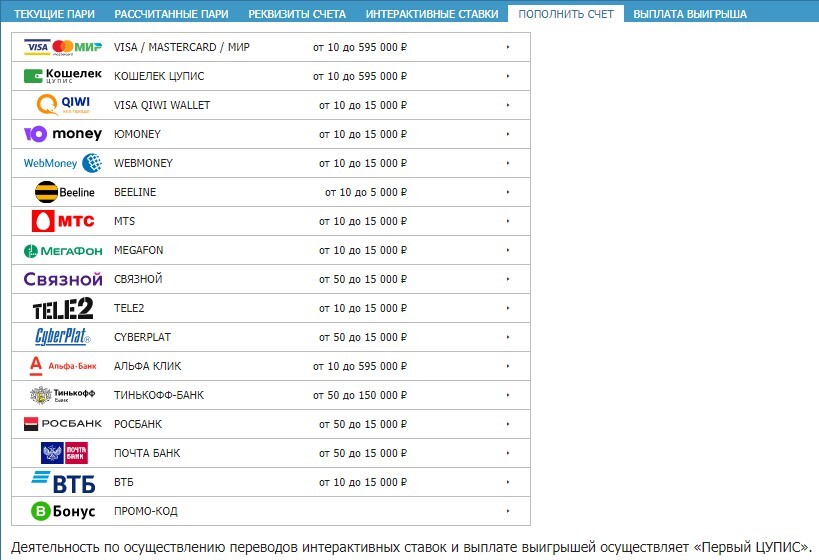
Task: Click the Visa/Mastercard/МИР card logos
Action: click(x=63, y=47)
